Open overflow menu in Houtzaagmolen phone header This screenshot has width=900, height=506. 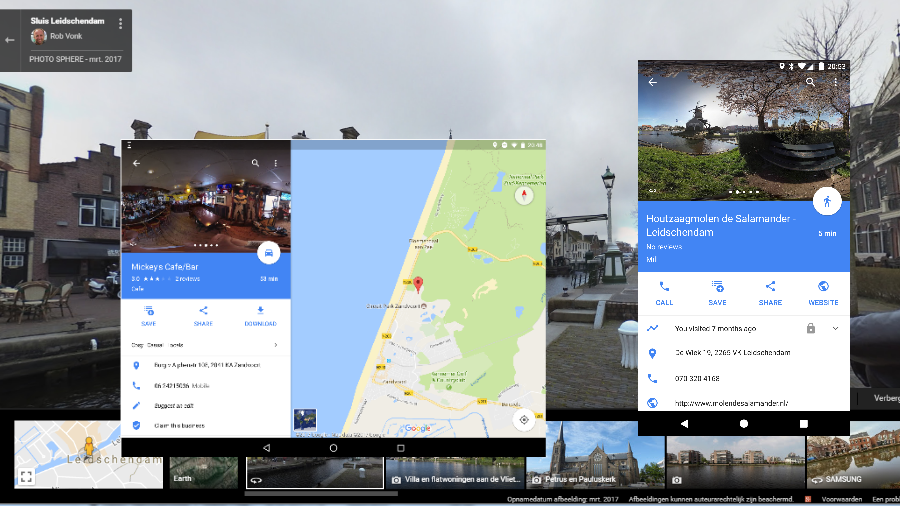(836, 82)
